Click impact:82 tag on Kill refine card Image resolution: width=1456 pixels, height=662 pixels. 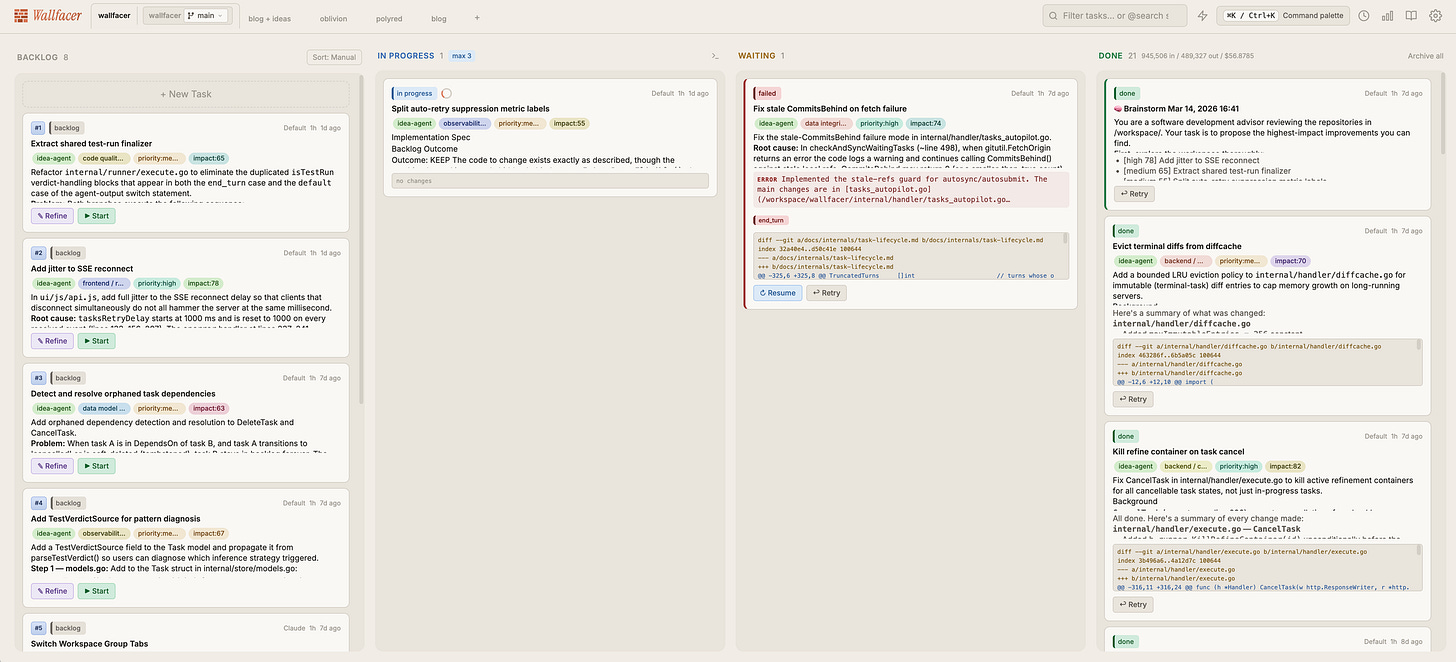pyautogui.click(x=1286, y=466)
